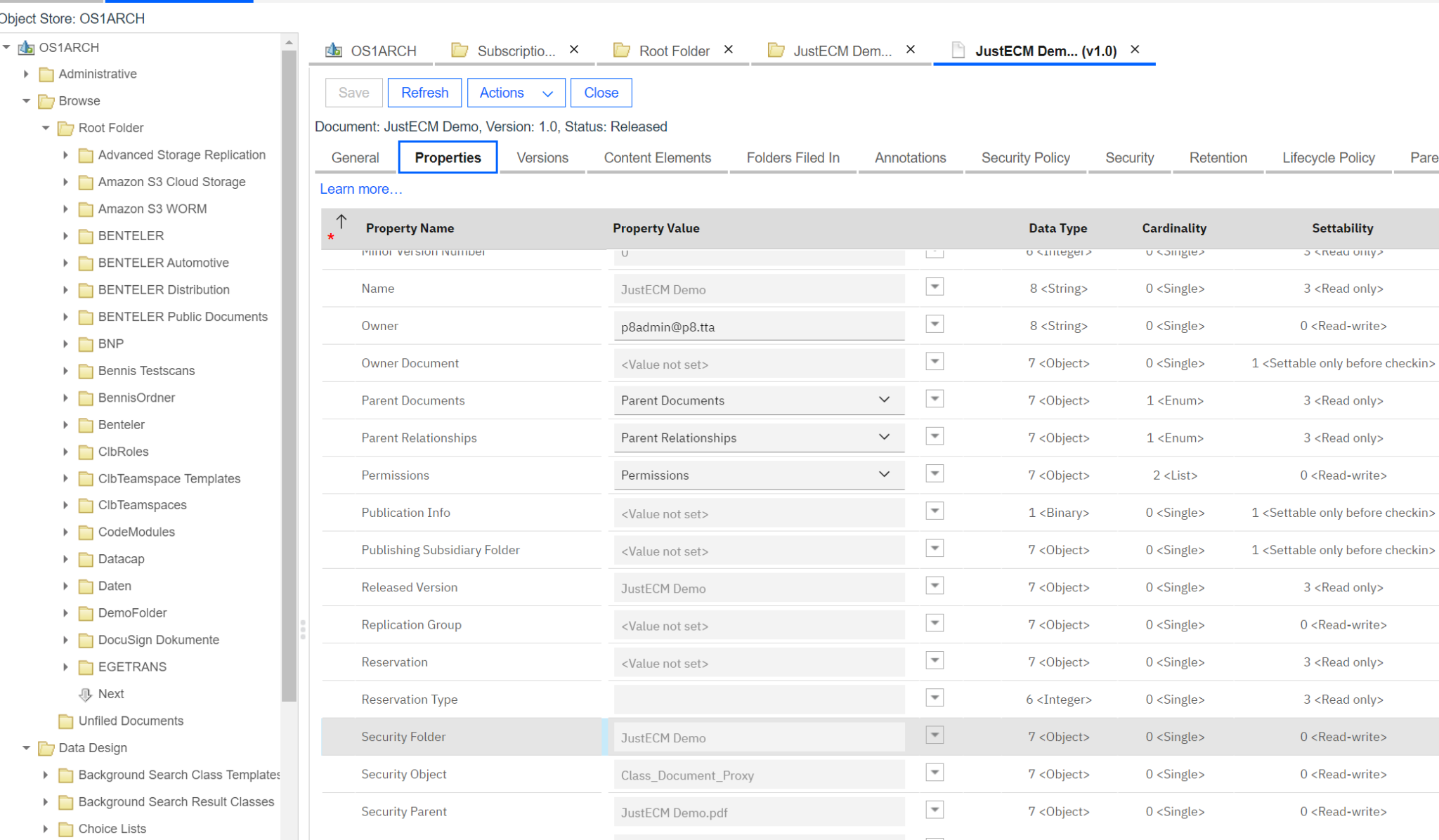Open the Learn more link

tap(360, 188)
